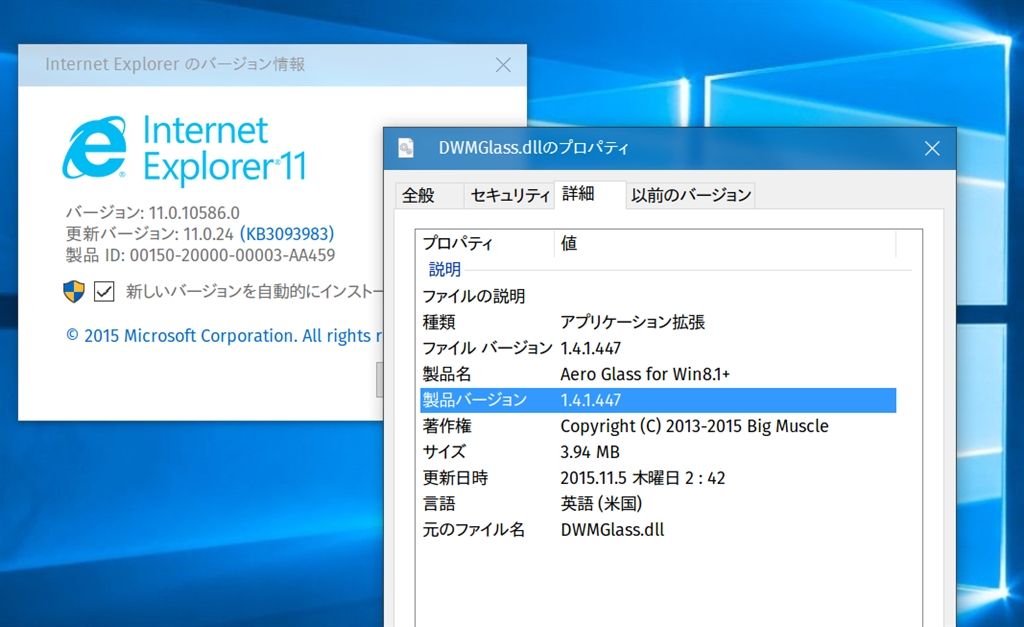Close the DWMGlass.dll properties window
Viewport: 1024px width, 627px height.
tap(933, 149)
